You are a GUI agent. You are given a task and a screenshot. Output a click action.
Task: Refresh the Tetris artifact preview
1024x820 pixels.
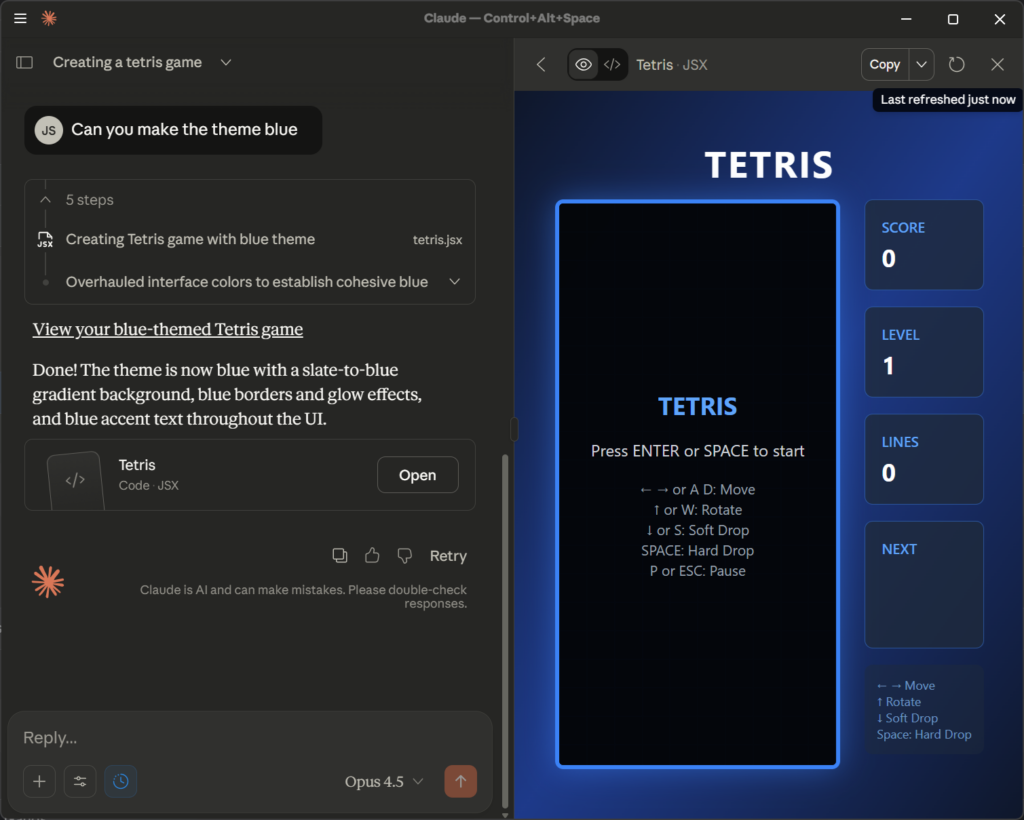[957, 64]
